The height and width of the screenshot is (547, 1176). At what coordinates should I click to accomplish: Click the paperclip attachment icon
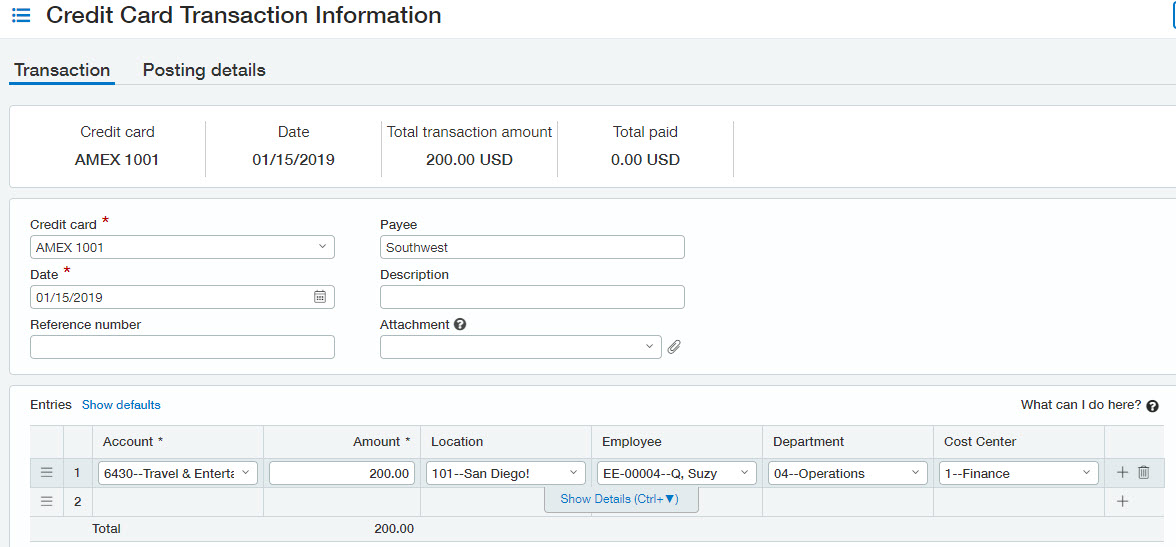[x=674, y=347]
